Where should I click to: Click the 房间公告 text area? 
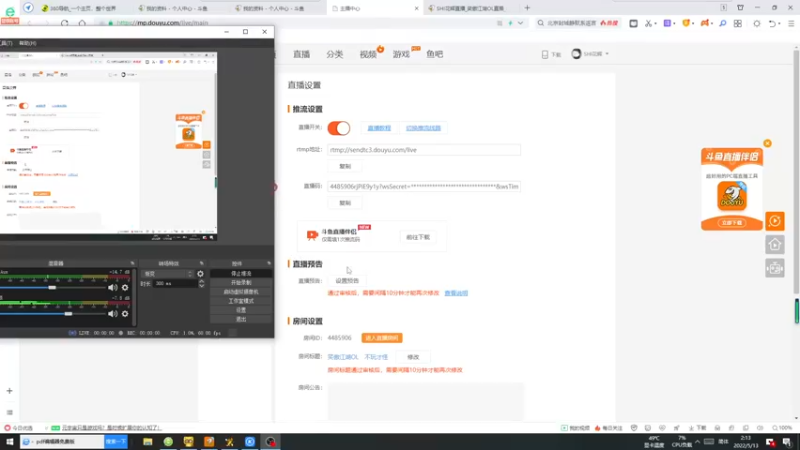[x=426, y=402]
